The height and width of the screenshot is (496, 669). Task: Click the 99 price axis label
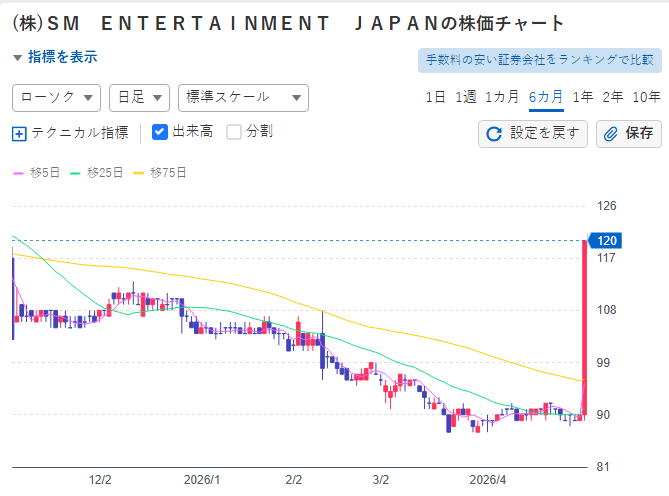tap(603, 363)
